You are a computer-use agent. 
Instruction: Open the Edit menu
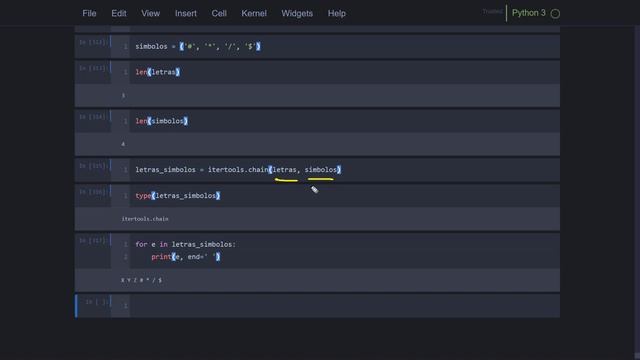click(119, 13)
